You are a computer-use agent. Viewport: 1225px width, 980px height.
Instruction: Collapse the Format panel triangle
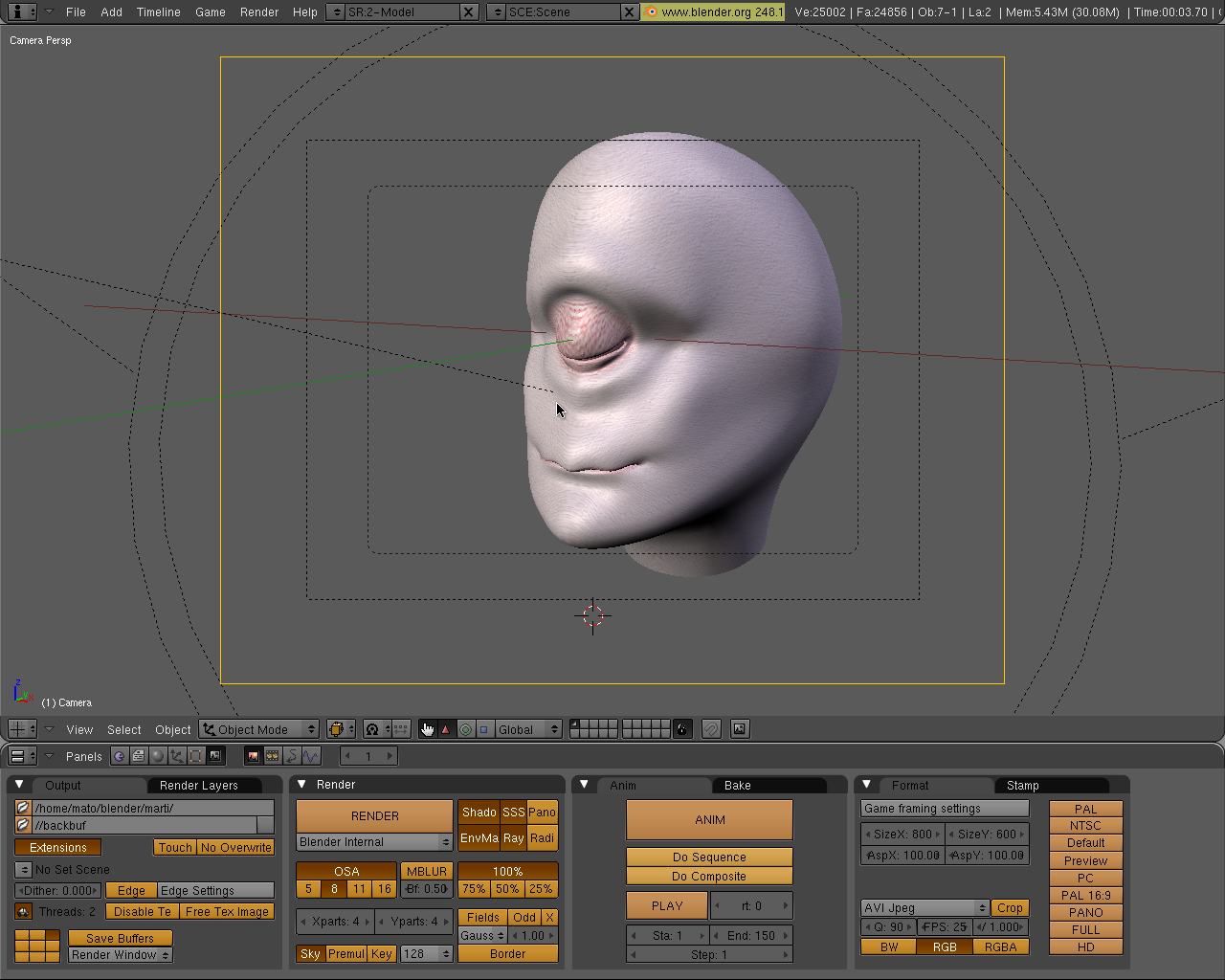(x=866, y=785)
